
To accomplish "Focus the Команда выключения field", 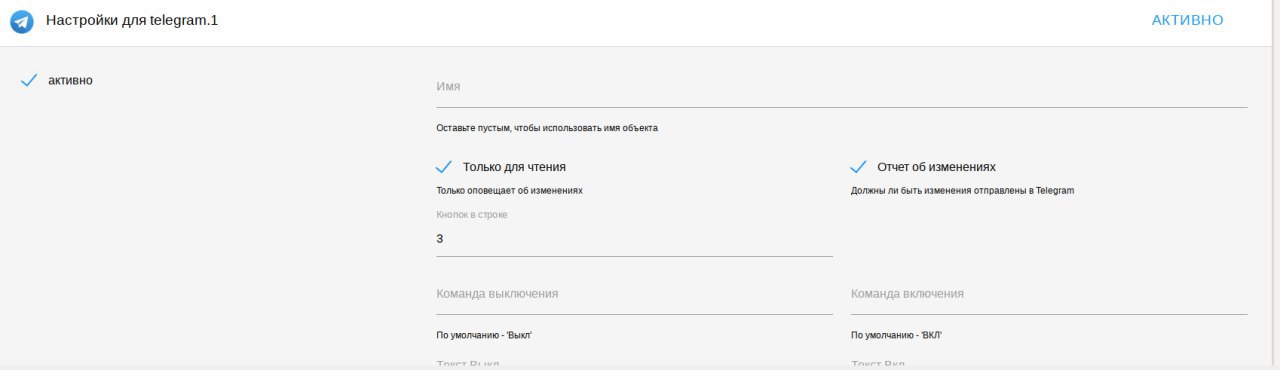I will click(x=634, y=295).
